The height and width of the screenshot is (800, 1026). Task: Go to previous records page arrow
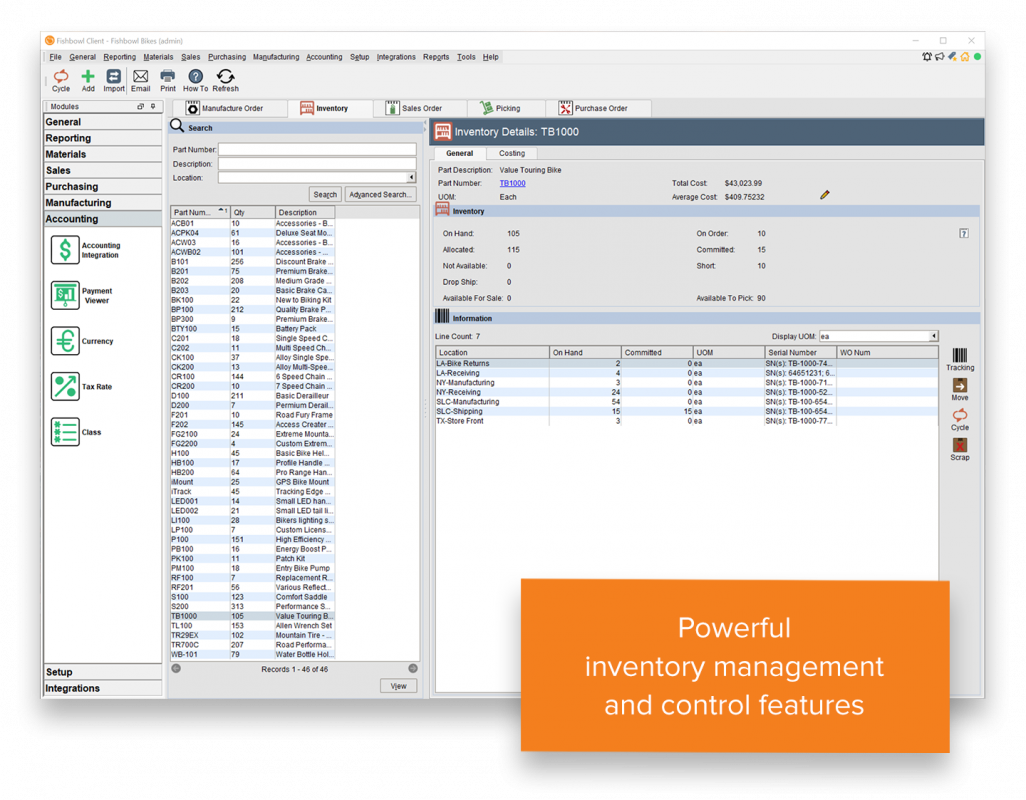176,669
